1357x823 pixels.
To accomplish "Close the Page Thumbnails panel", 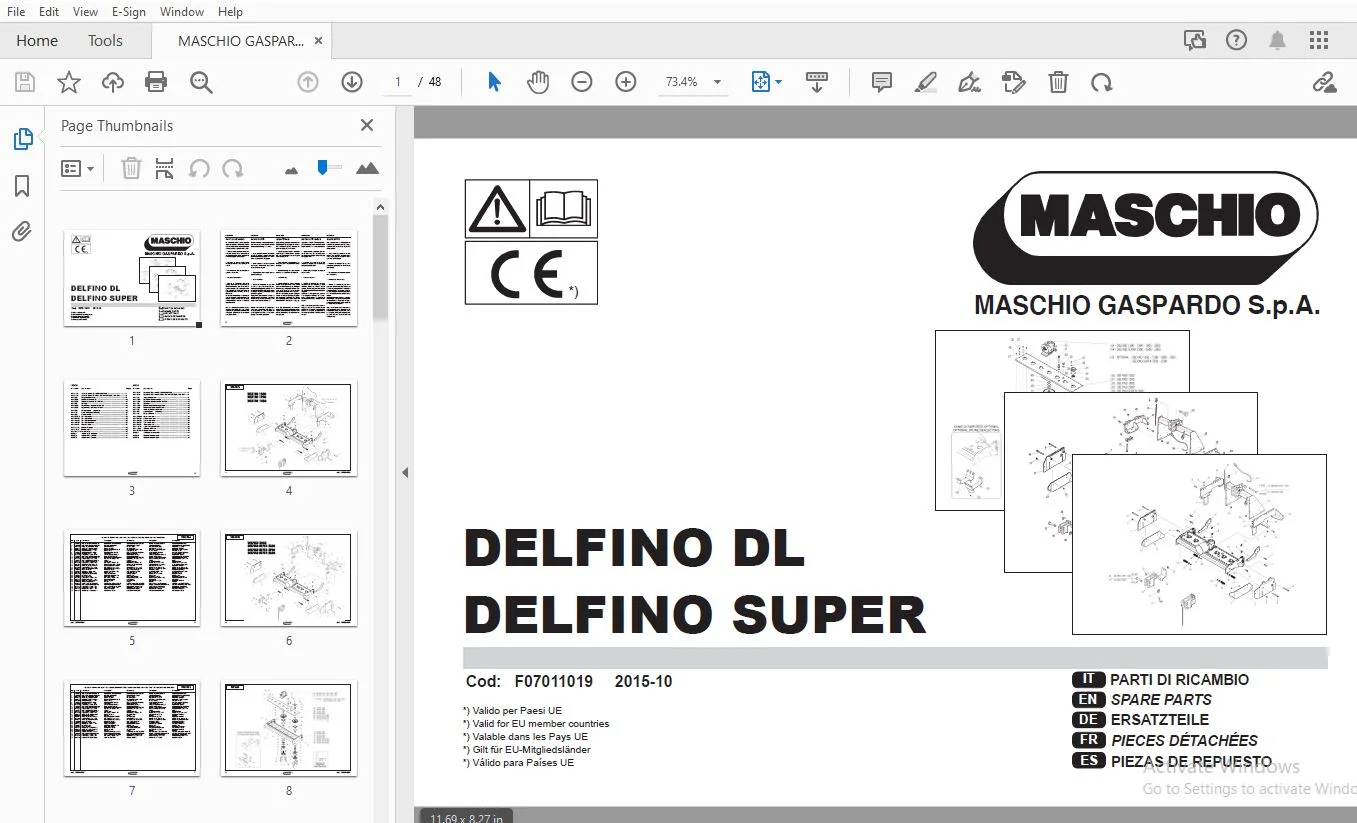I will tap(367, 125).
